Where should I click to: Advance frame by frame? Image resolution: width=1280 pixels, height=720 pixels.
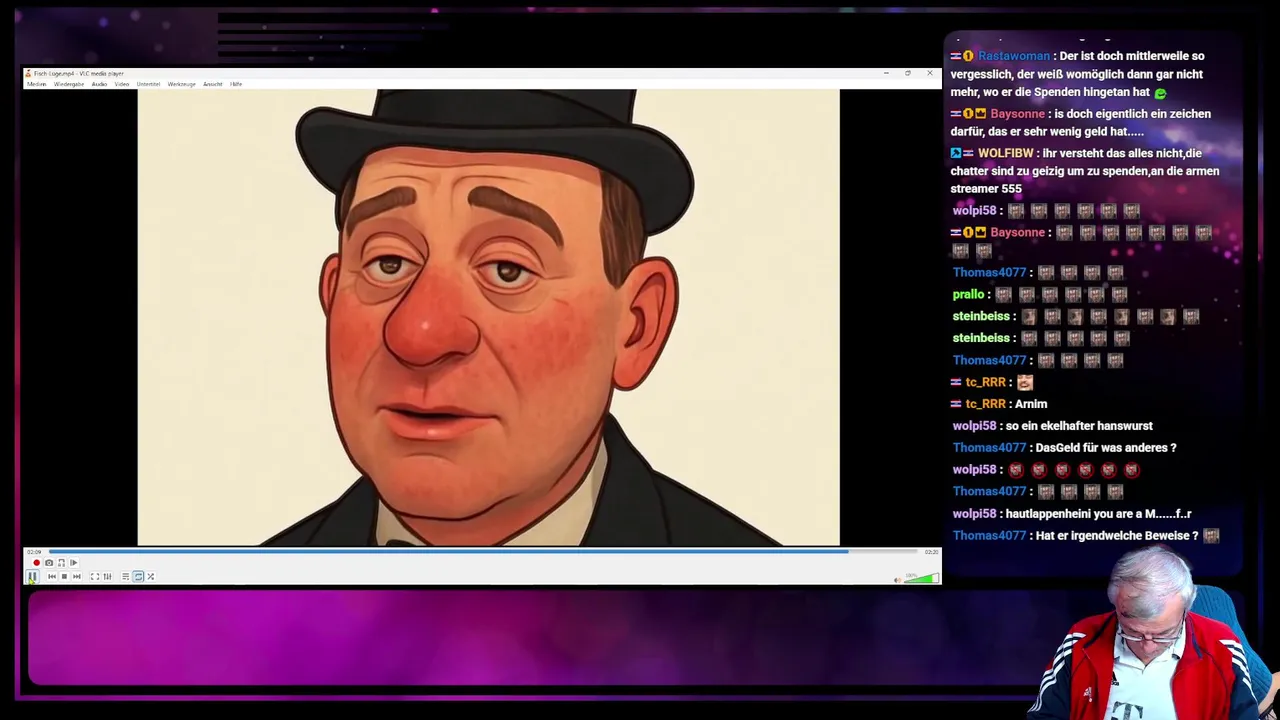tap(73, 563)
